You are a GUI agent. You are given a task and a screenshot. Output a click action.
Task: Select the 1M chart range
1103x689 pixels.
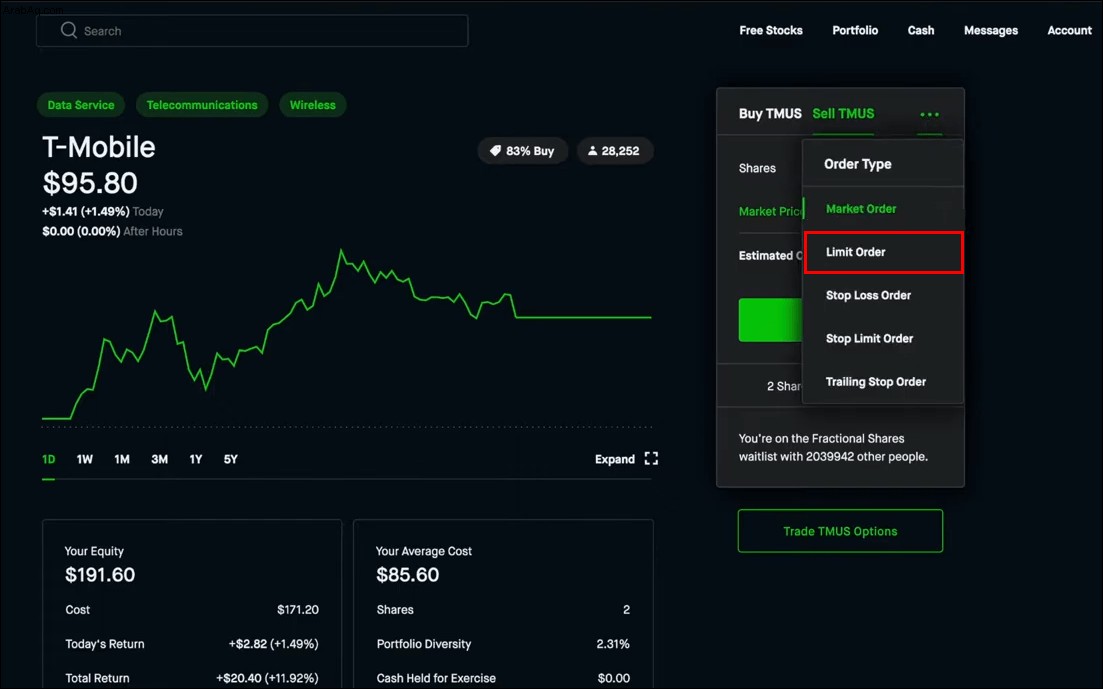[122, 460]
